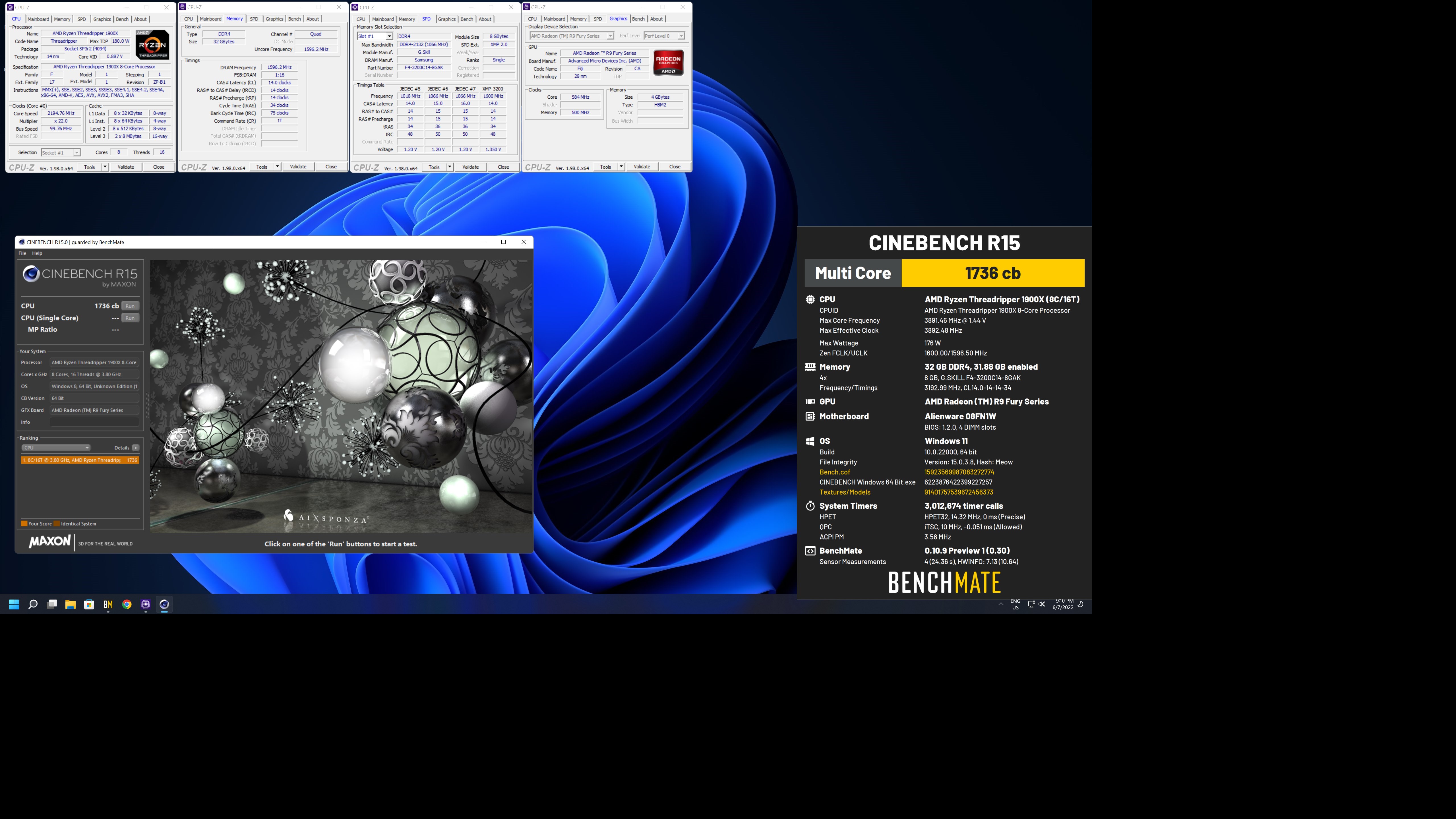Open the File menu in Cinebench
1456x819 pixels.
click(x=22, y=253)
